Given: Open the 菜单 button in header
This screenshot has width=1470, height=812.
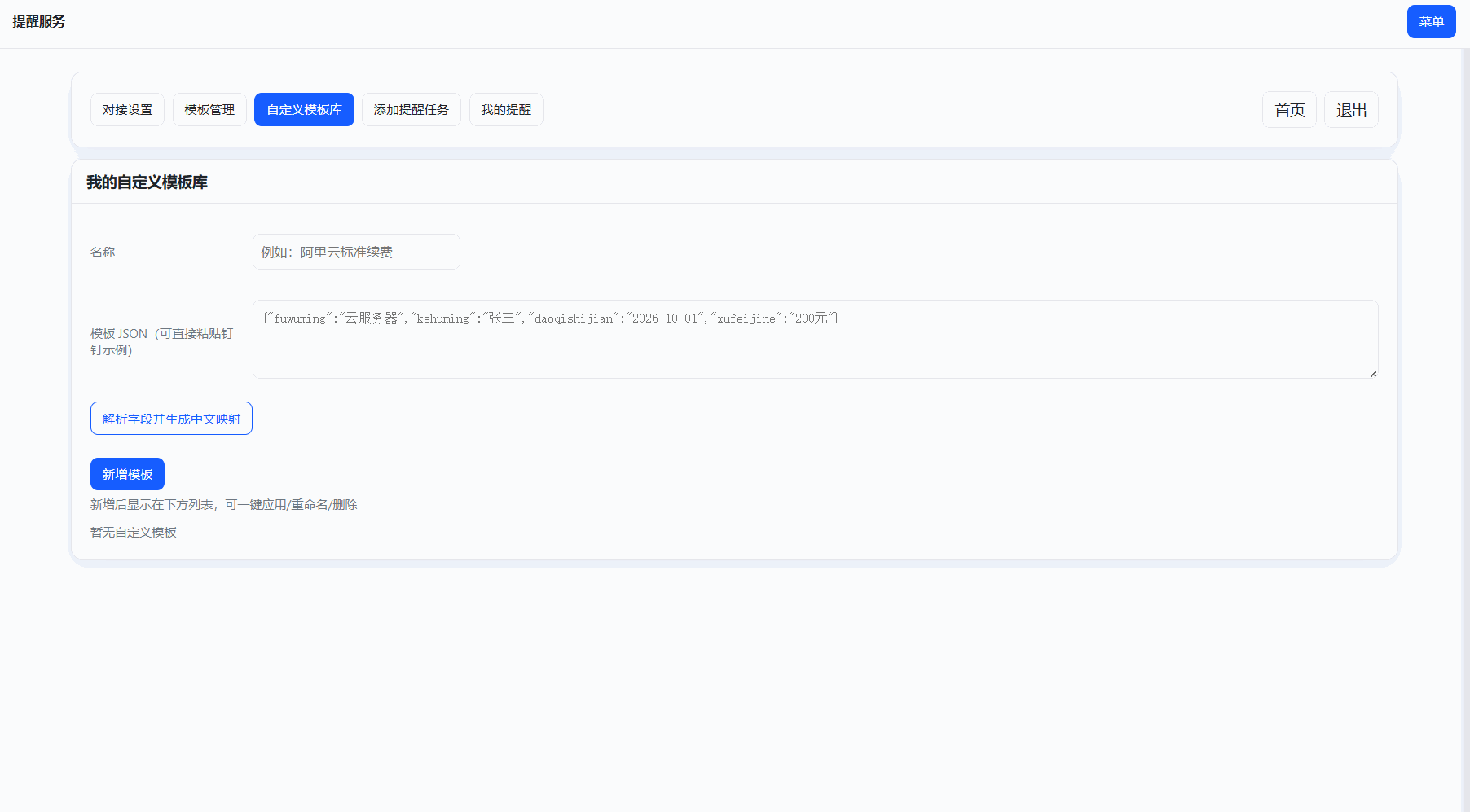Looking at the screenshot, I should click(1431, 22).
